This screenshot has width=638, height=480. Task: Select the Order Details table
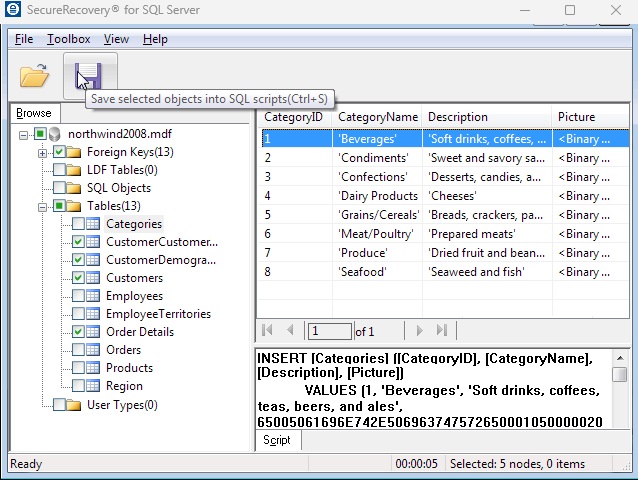(x=139, y=332)
